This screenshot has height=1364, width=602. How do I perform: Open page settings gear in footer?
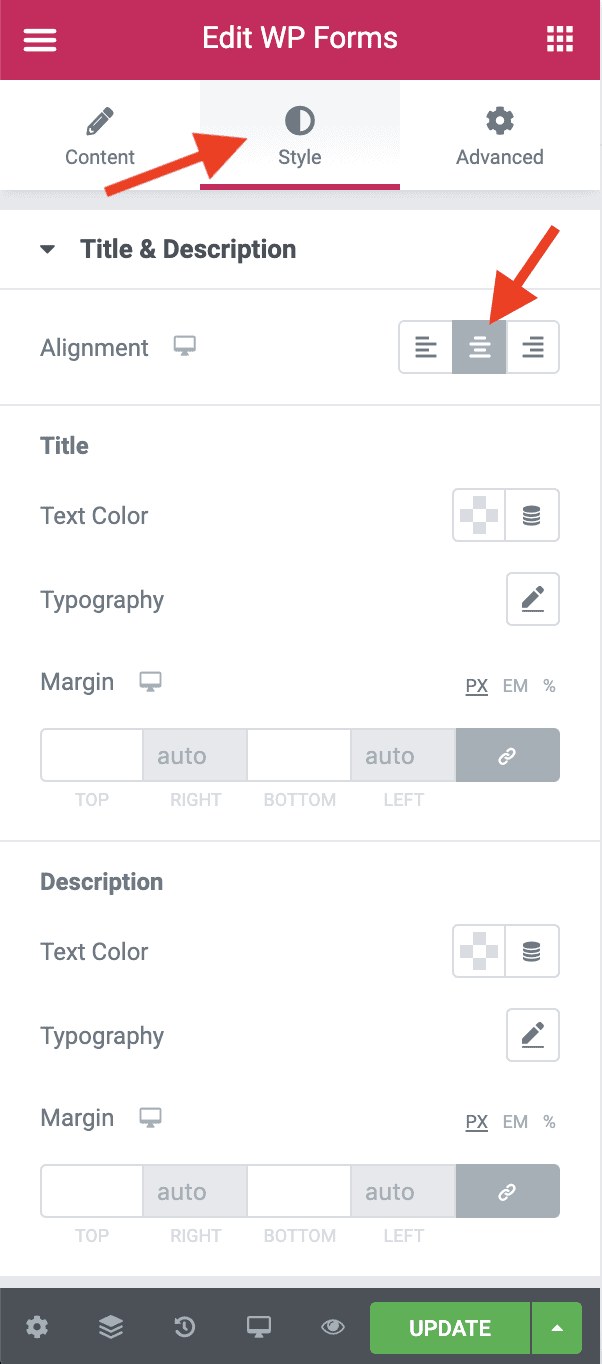37,1328
